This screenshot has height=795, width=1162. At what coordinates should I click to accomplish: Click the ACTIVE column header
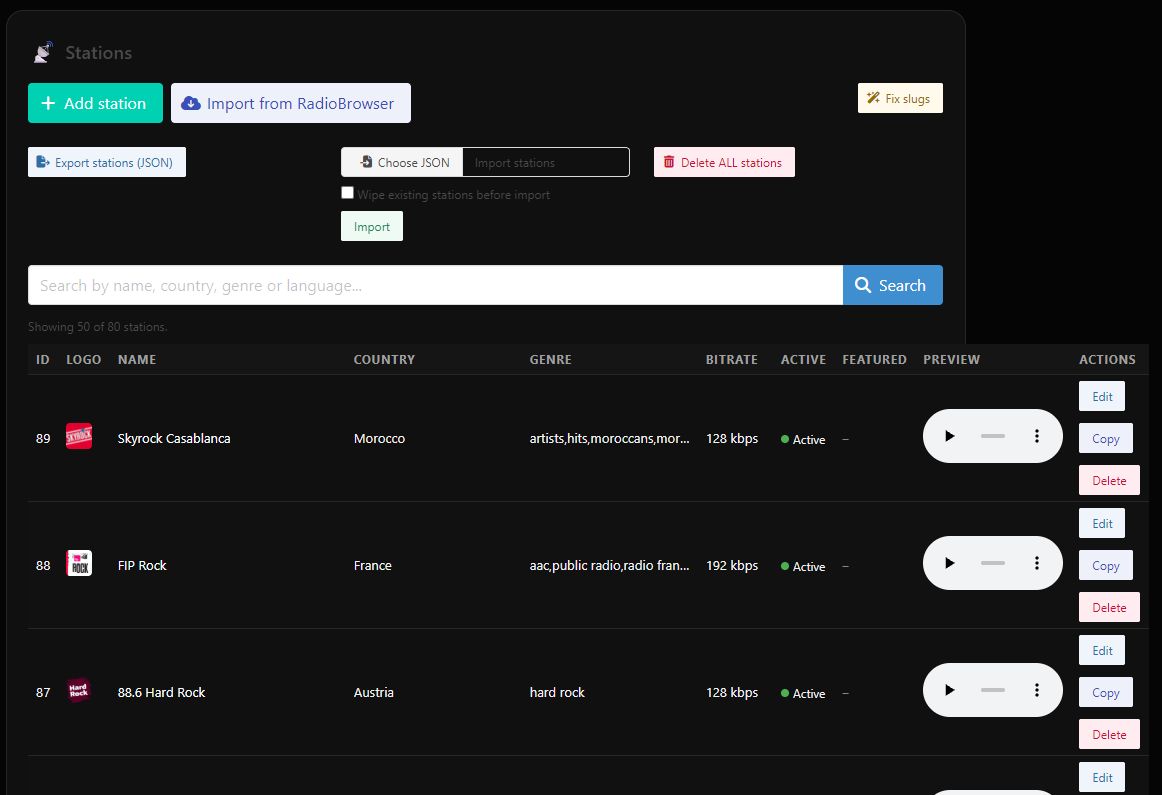pyautogui.click(x=803, y=359)
